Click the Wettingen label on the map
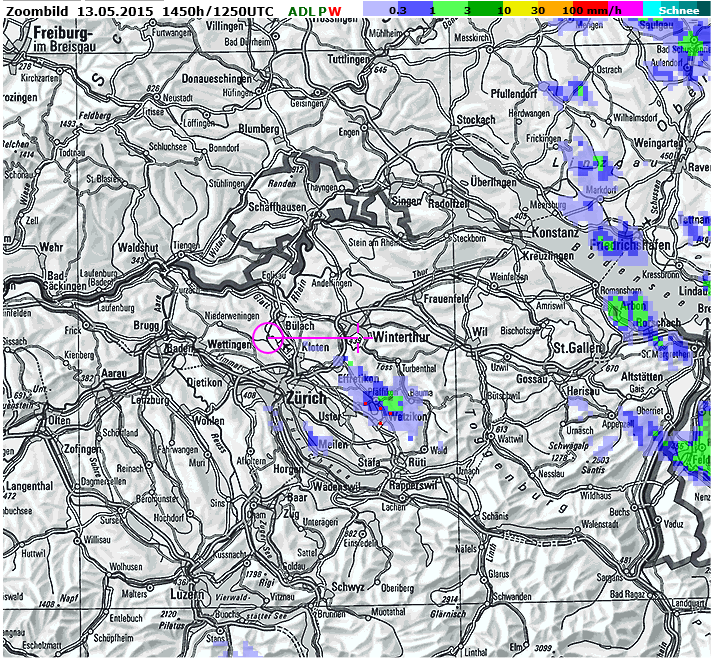Viewport: 711px width, 658px height. pos(229,344)
